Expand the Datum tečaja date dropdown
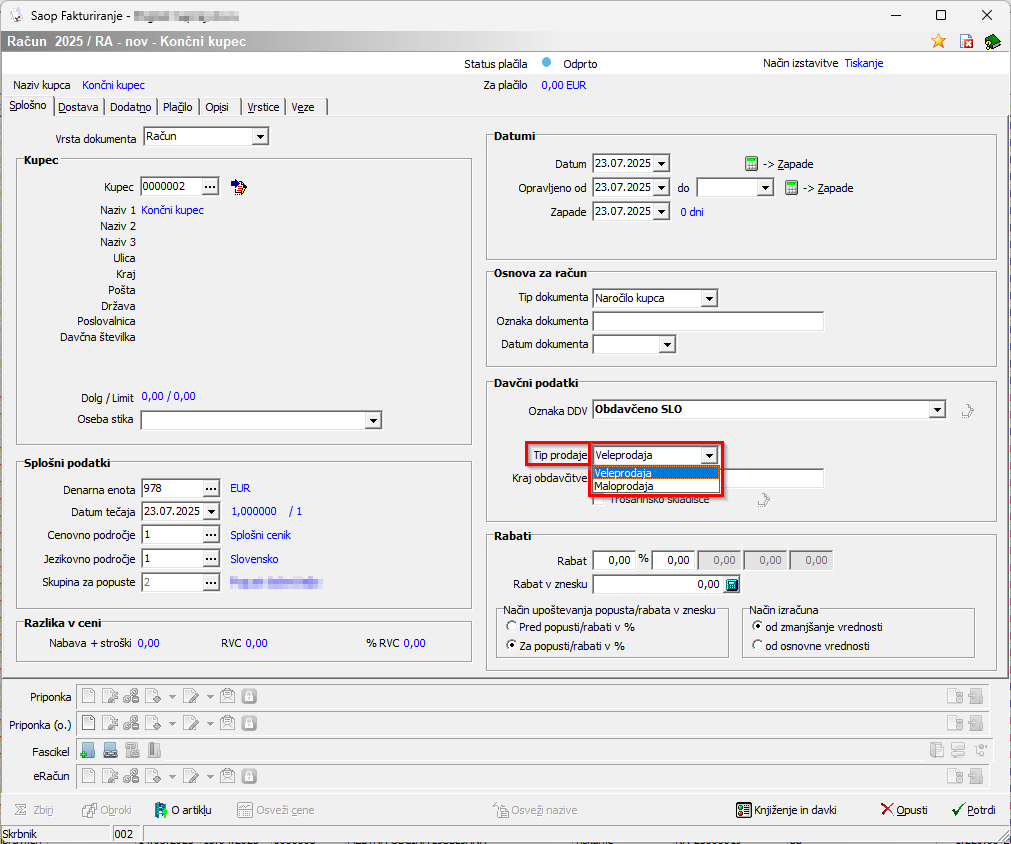Viewport: 1011px width, 844px height. [211, 512]
